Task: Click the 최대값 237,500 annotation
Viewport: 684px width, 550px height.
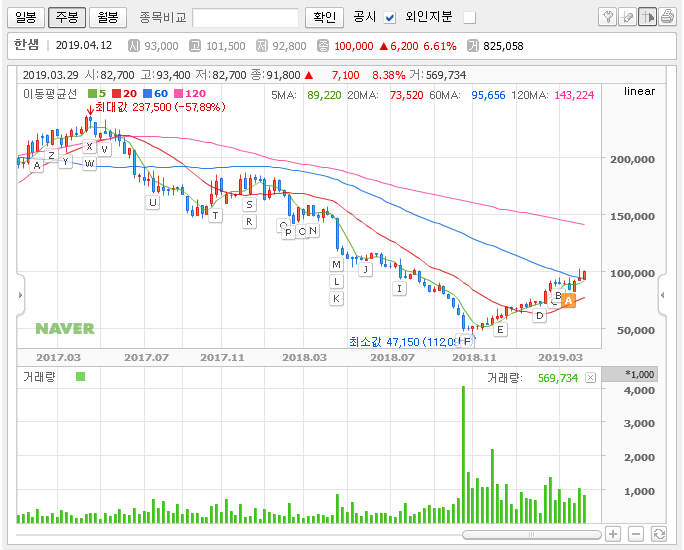Action: click(x=160, y=107)
